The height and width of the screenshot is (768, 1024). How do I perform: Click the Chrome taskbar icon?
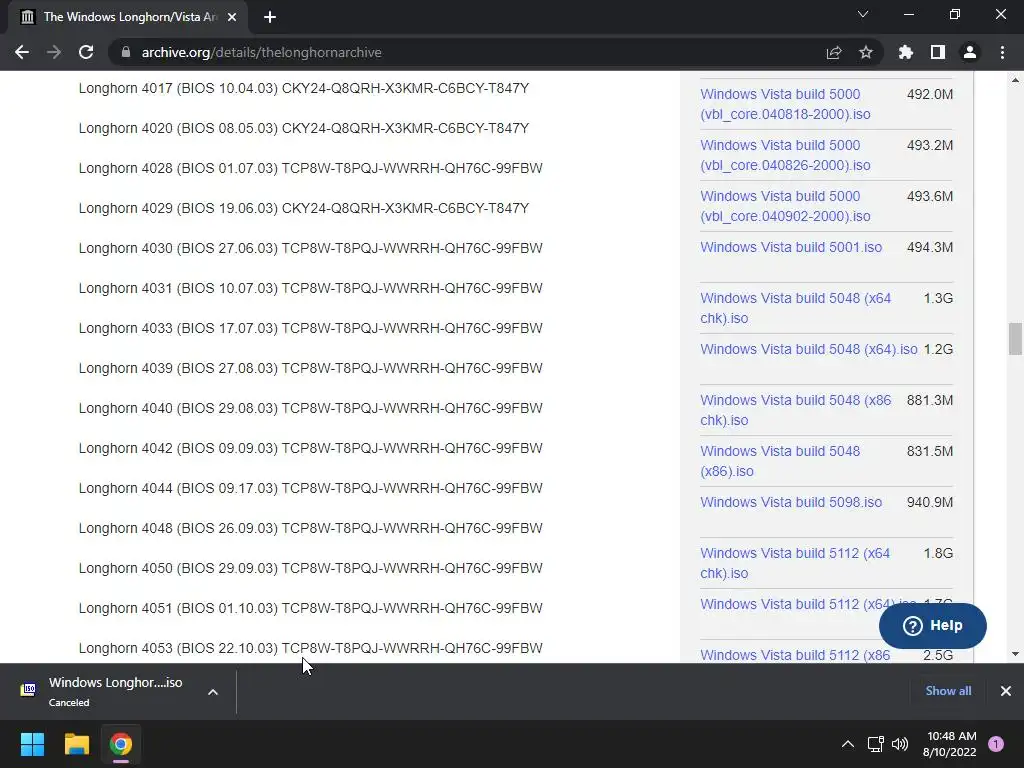[121, 744]
